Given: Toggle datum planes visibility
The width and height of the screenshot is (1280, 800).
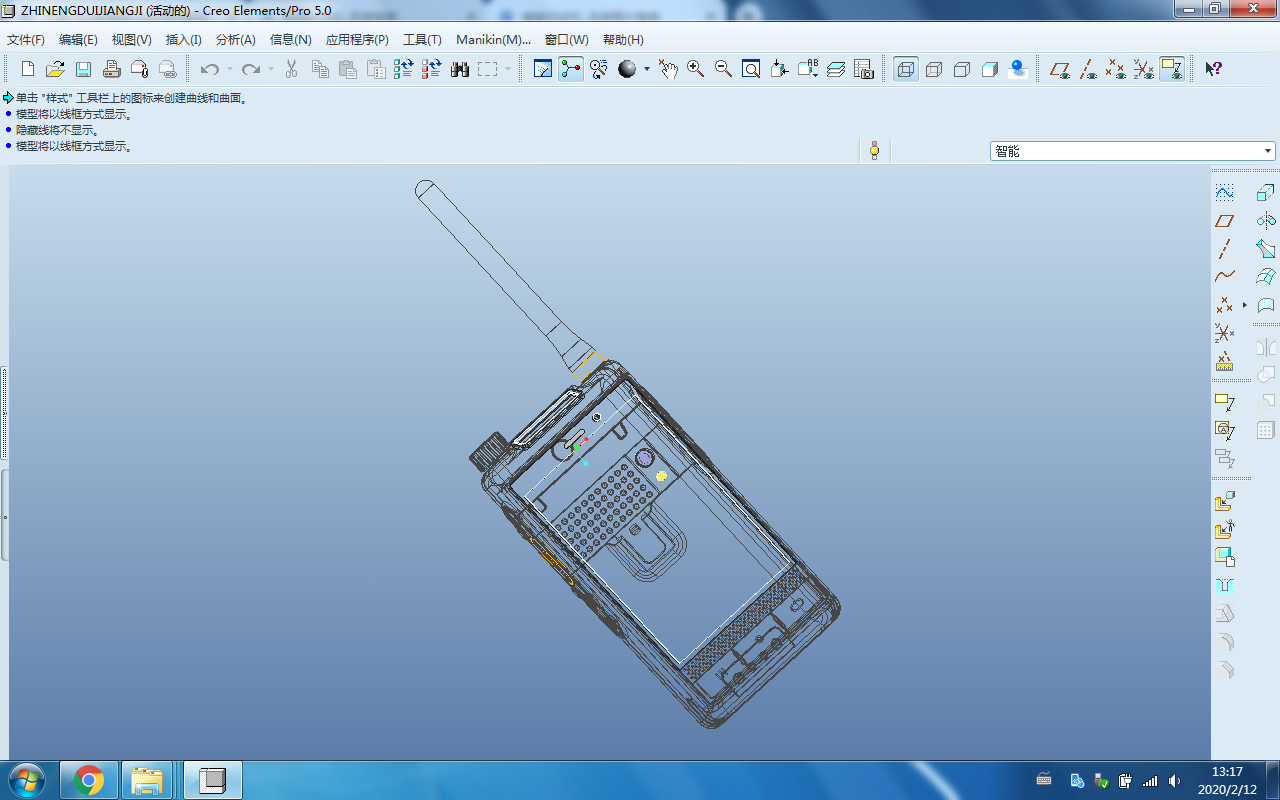Looking at the screenshot, I should tap(1060, 69).
